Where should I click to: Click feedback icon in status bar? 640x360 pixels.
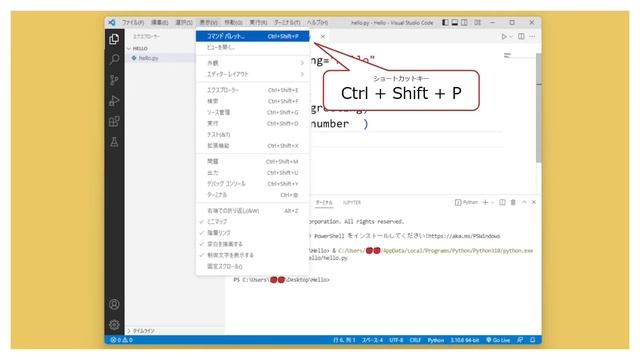point(520,340)
